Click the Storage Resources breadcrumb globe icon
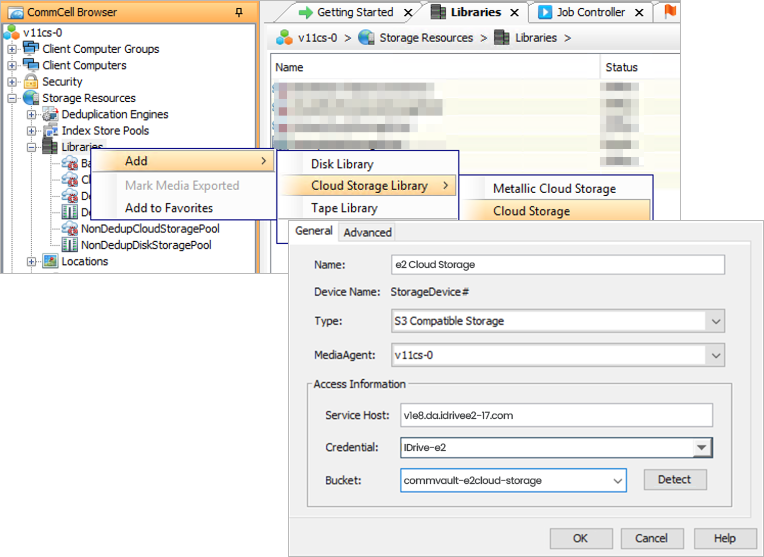 [x=366, y=38]
